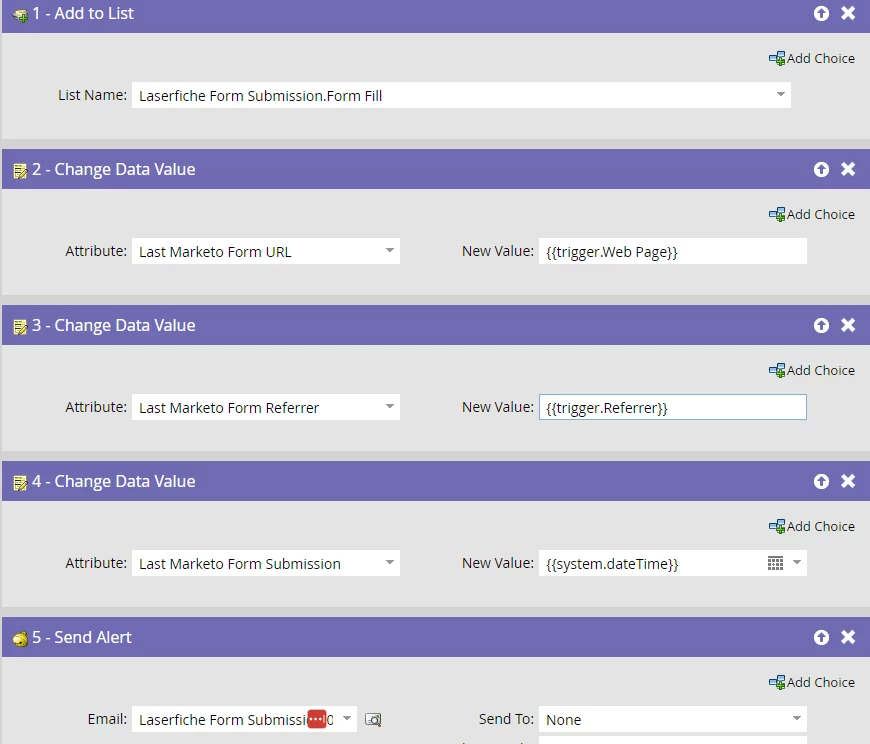
Task: Click the red ellipsis badge on Email field
Action: 317,719
